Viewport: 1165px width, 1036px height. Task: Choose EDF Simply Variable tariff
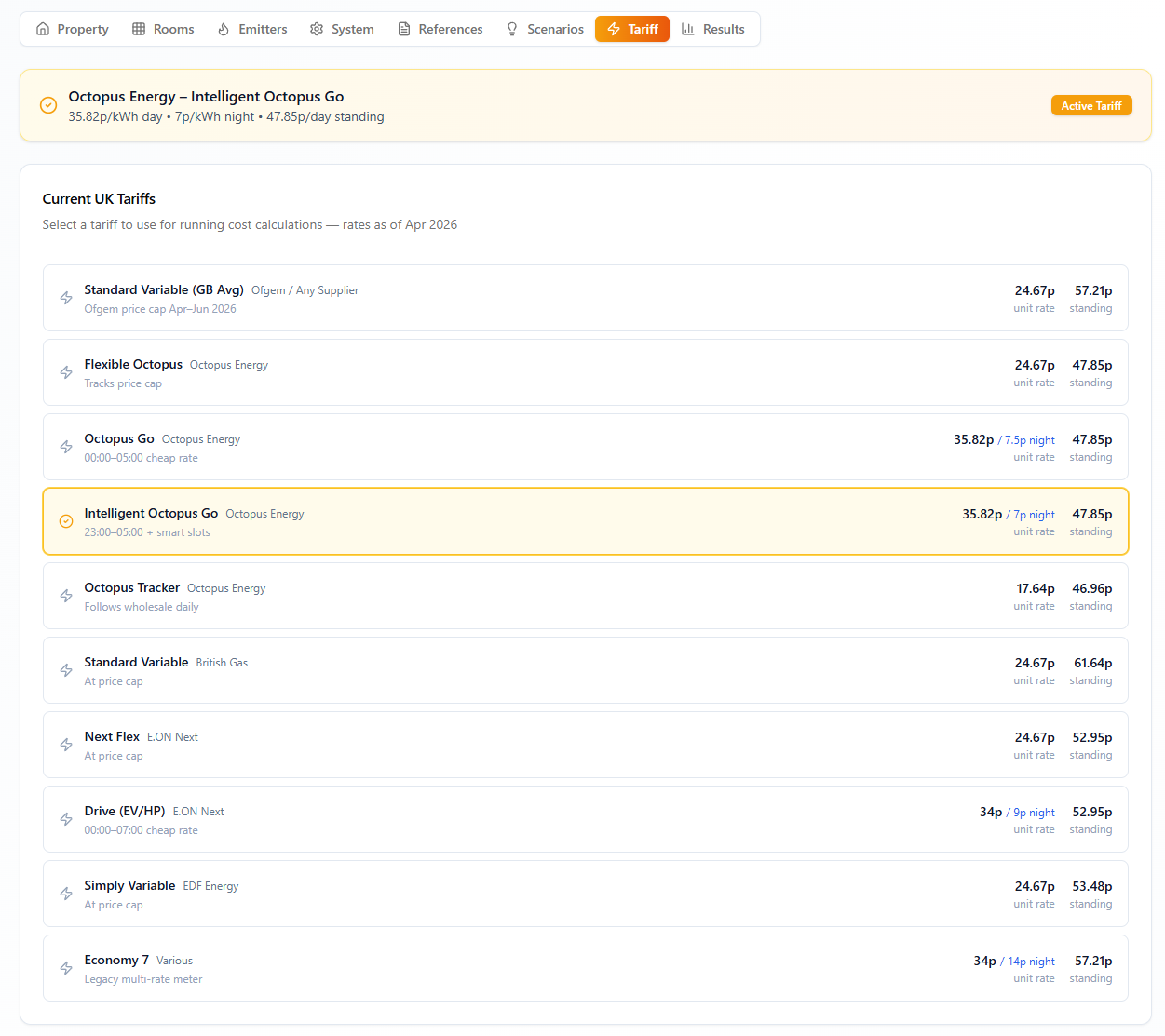[586, 894]
